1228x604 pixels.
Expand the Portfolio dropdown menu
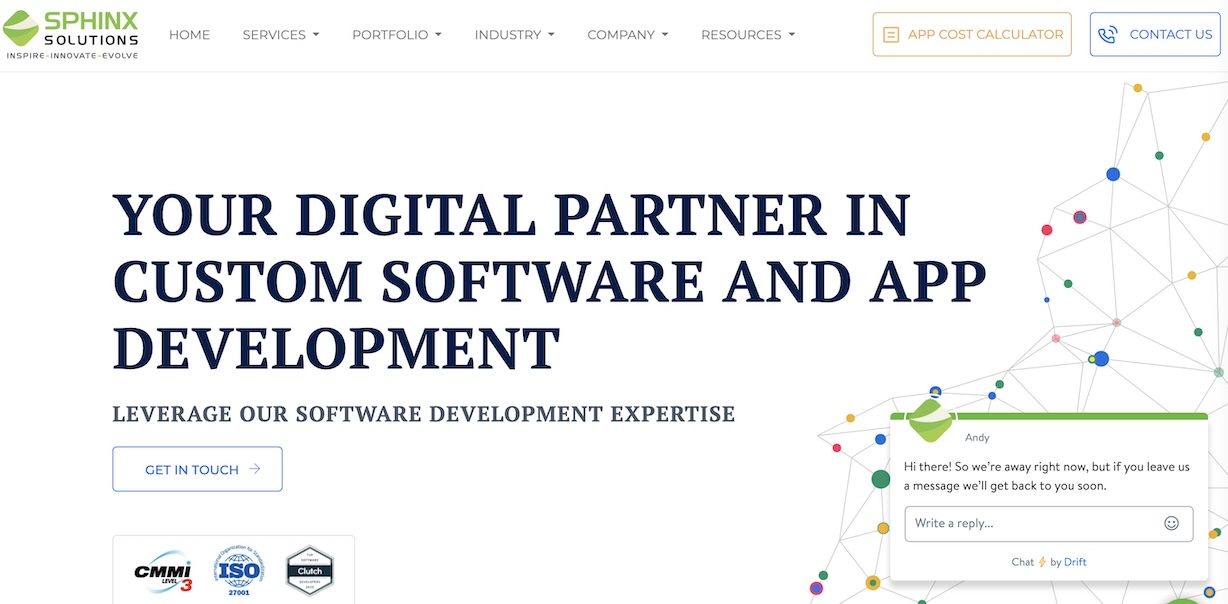[396, 34]
